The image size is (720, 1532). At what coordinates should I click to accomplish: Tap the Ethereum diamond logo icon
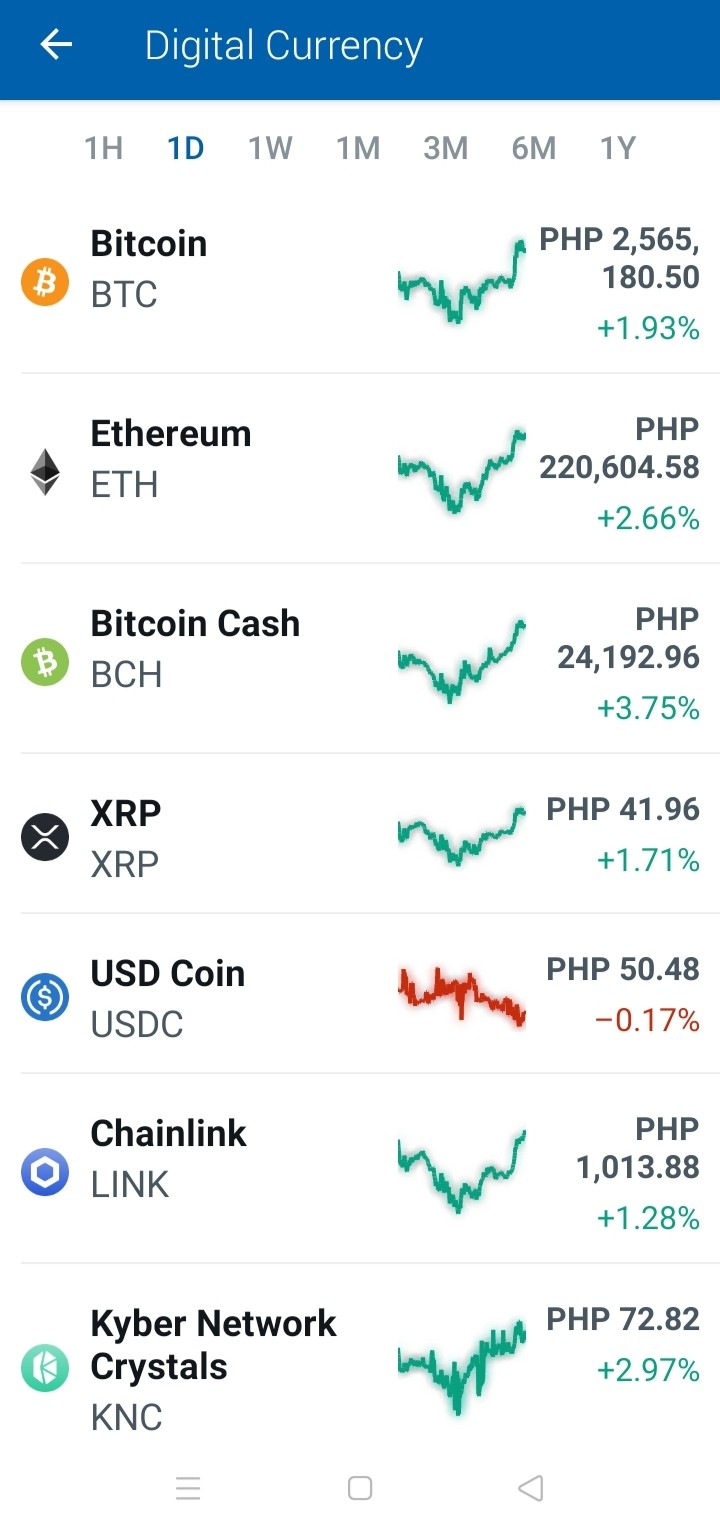click(x=45, y=472)
